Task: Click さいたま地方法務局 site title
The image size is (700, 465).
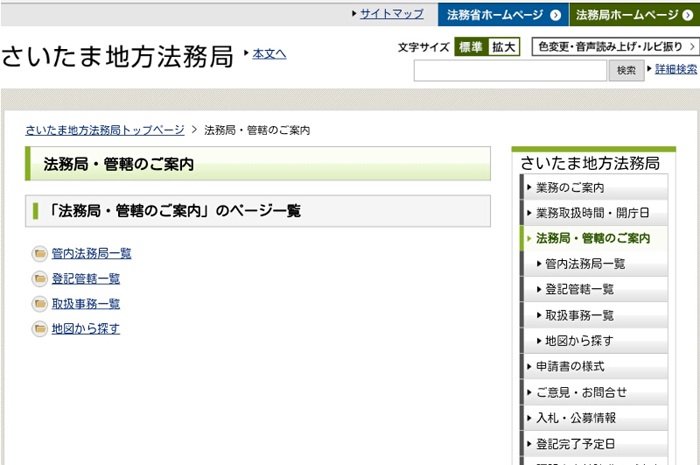Action: pyautogui.click(x=117, y=56)
